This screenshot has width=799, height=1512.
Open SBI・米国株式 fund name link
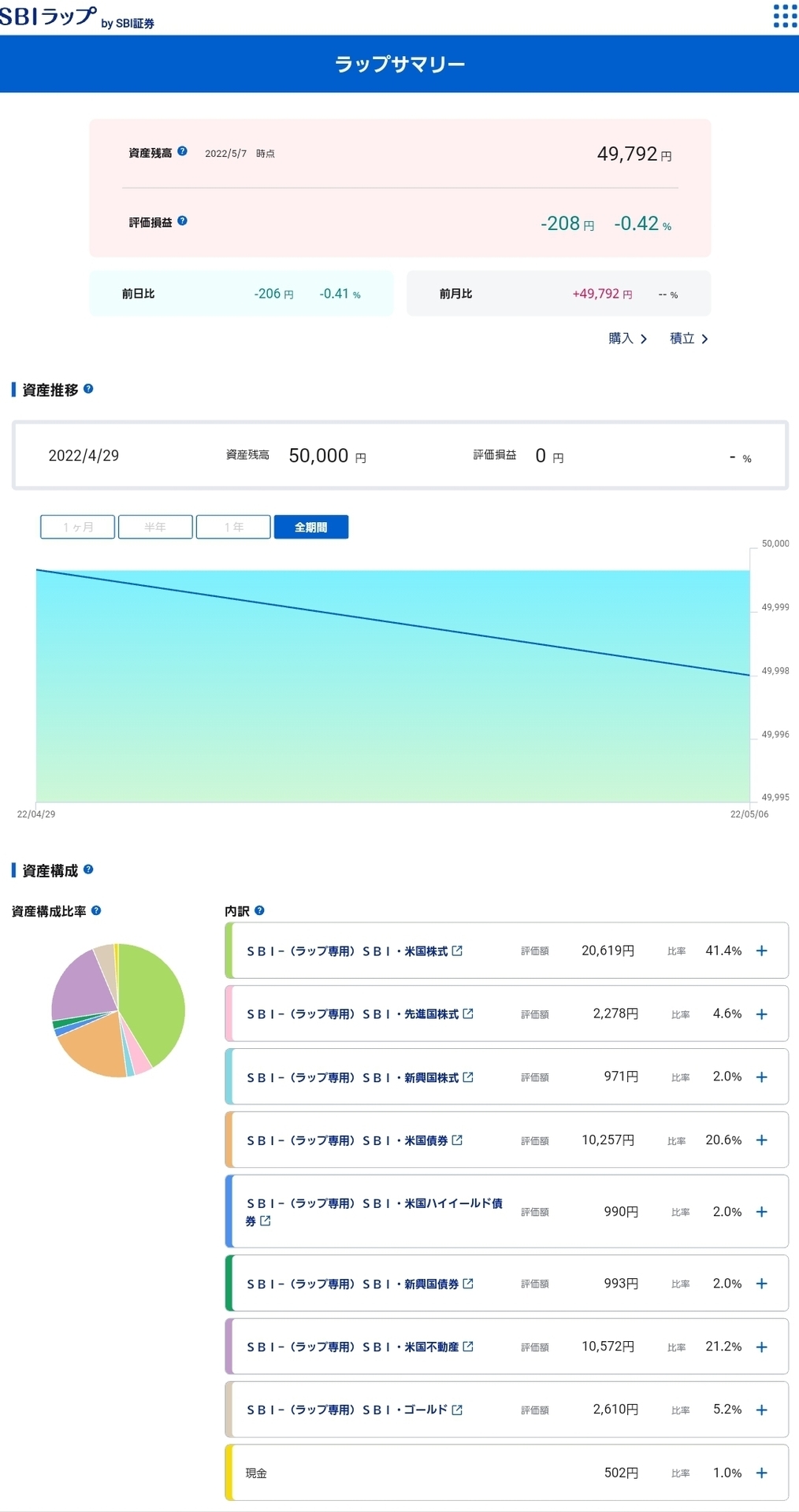coord(347,951)
